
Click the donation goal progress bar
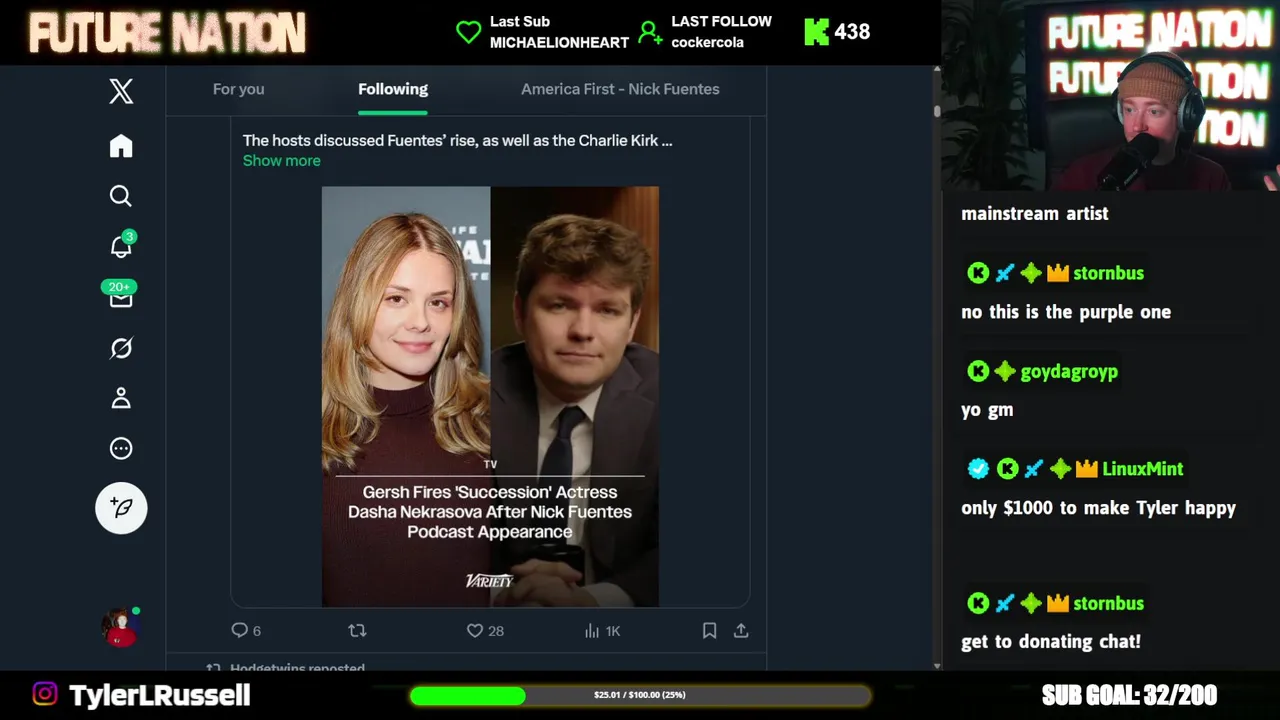click(640, 695)
